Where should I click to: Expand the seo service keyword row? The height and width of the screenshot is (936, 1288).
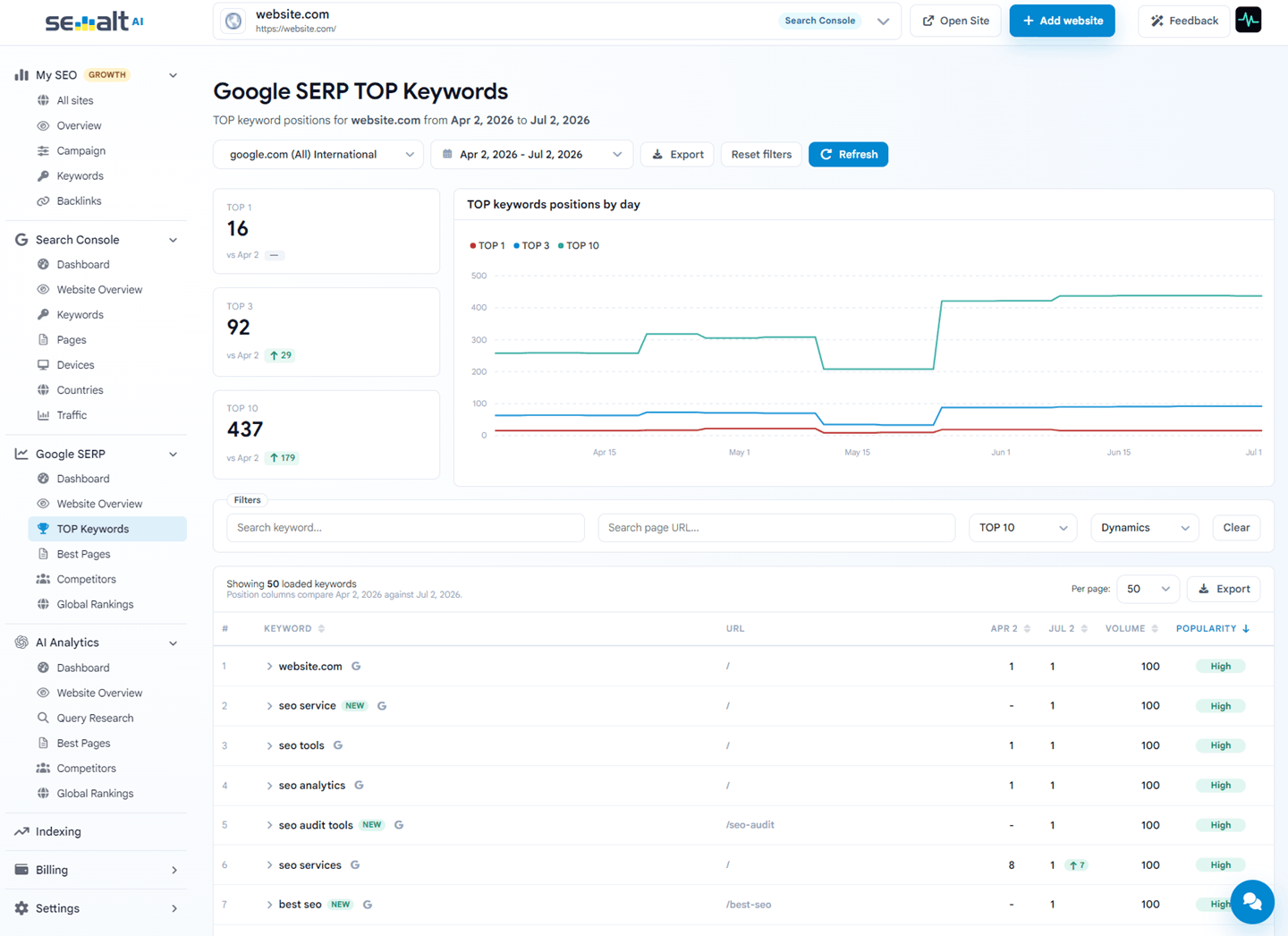click(x=269, y=706)
